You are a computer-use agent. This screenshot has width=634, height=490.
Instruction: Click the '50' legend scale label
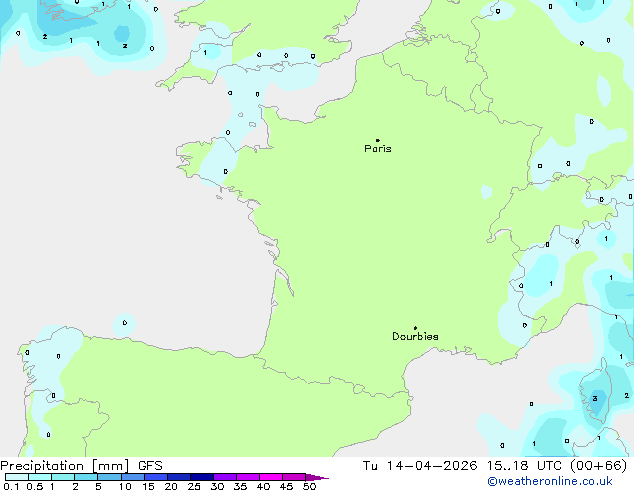pos(309,486)
